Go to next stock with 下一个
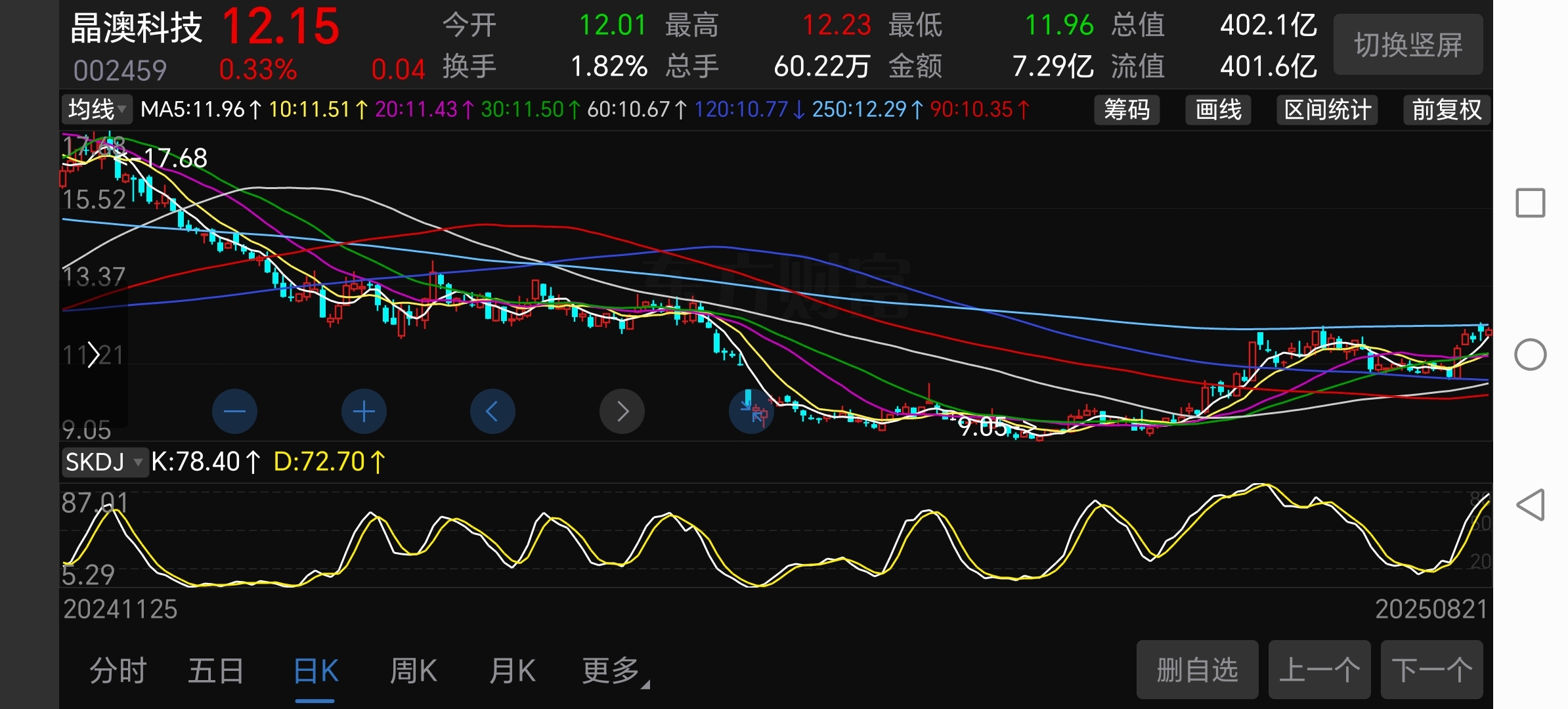 1431,670
